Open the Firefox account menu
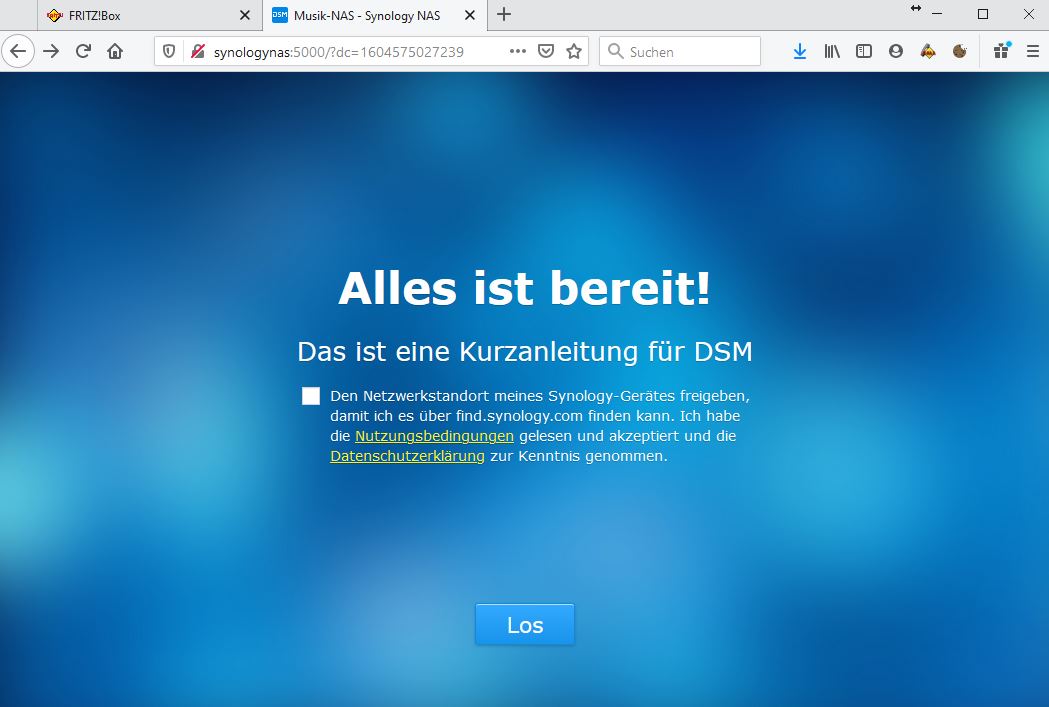Image resolution: width=1049 pixels, height=707 pixels. 896,52
